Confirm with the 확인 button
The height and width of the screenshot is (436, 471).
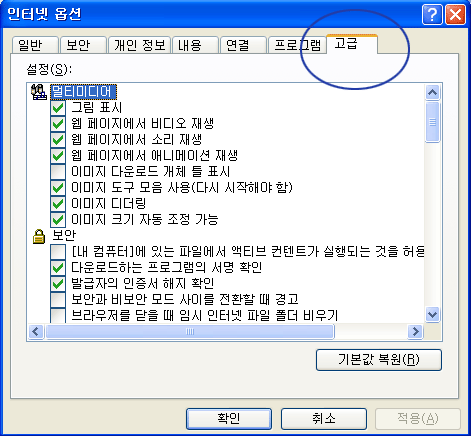[x=229, y=418]
